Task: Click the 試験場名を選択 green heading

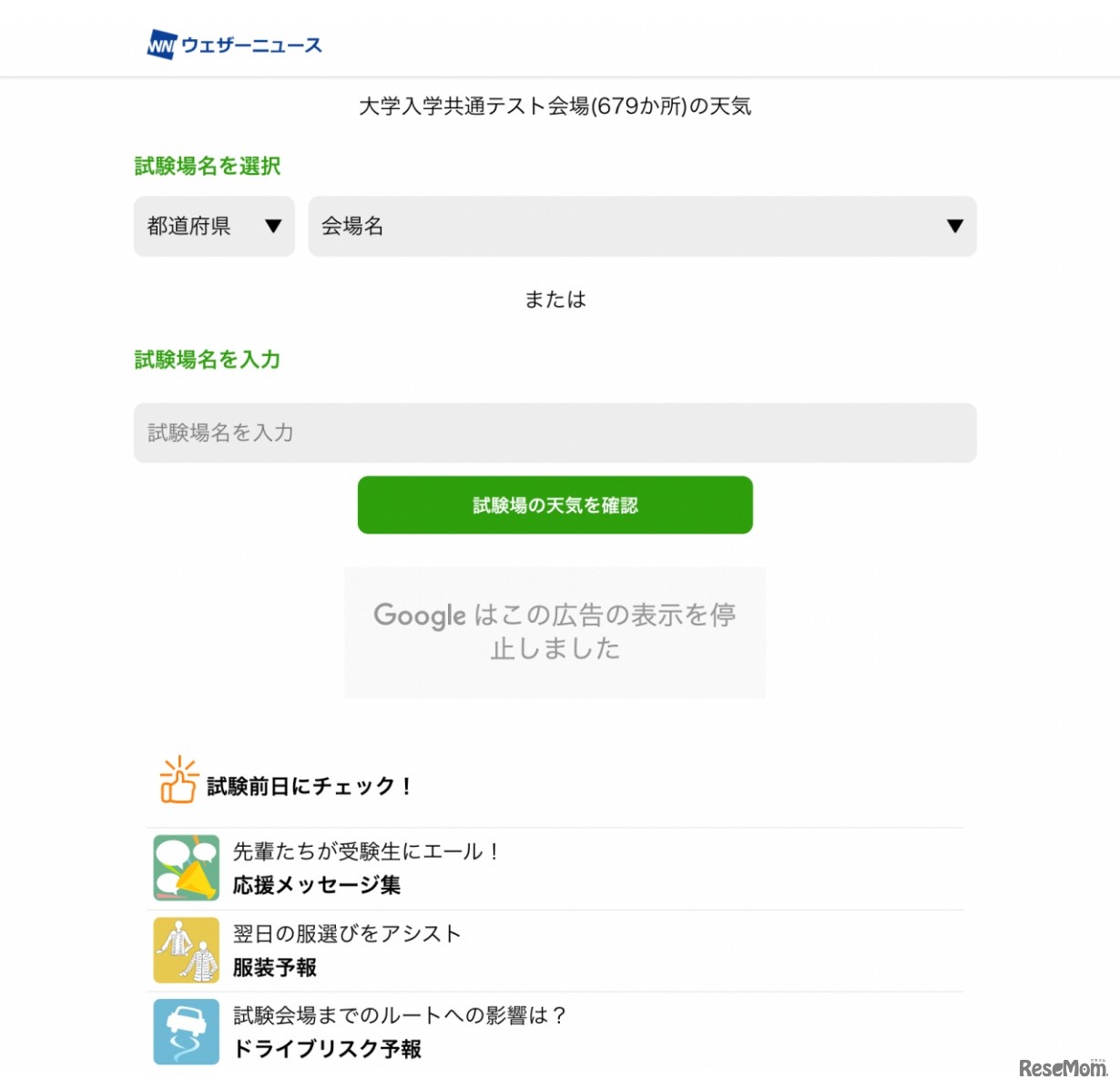Action: tap(207, 166)
